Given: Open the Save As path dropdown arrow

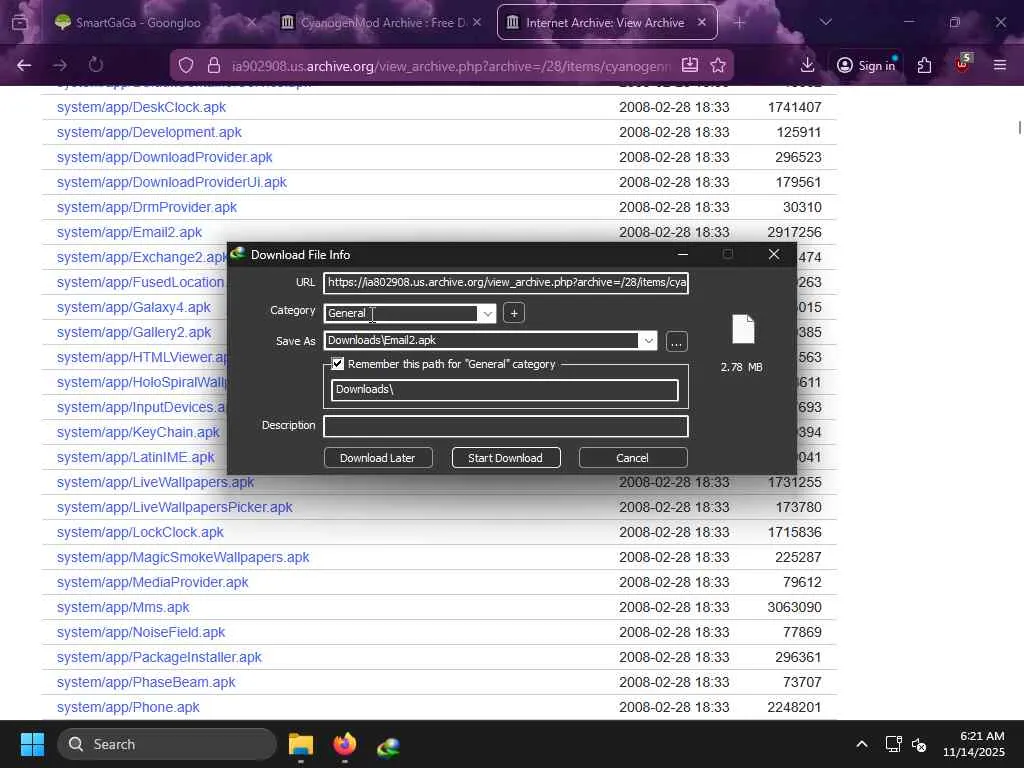Looking at the screenshot, I should (648, 341).
